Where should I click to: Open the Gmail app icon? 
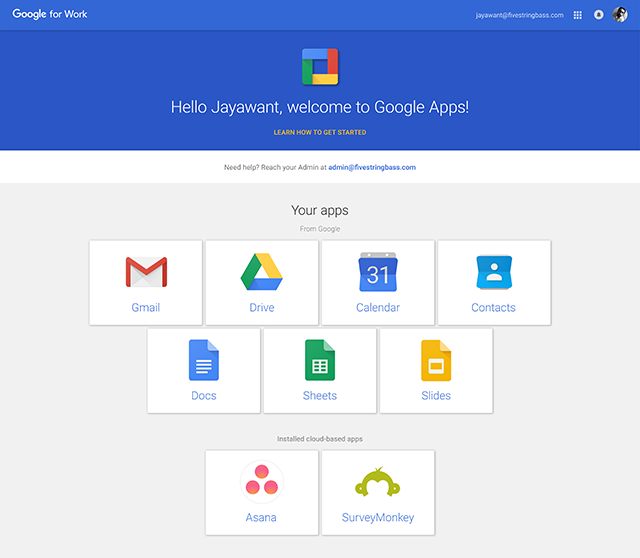[146, 272]
